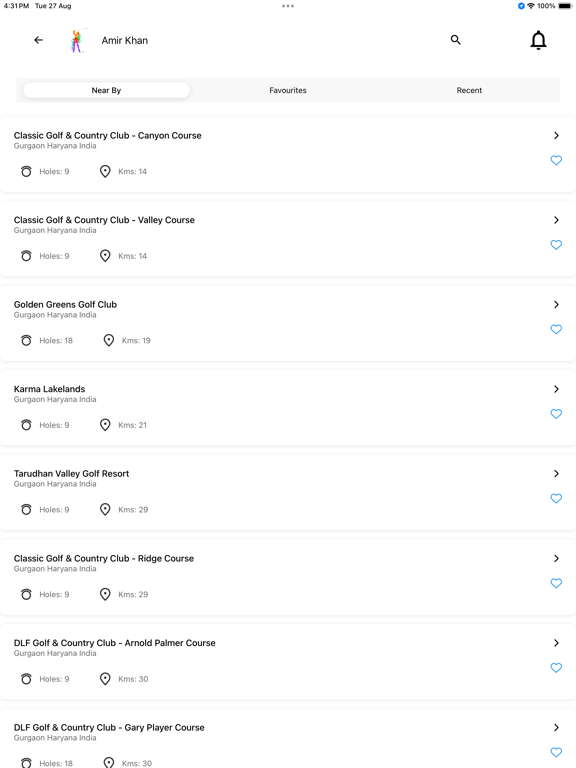The height and width of the screenshot is (768, 576).
Task: Open the search magnifier icon
Action: [456, 40]
